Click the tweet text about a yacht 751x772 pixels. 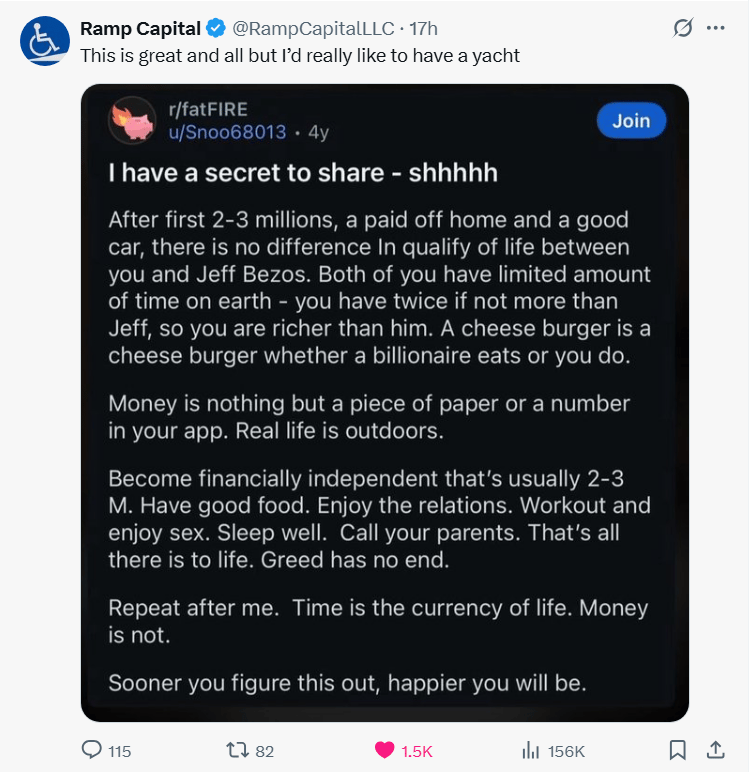coord(300,56)
